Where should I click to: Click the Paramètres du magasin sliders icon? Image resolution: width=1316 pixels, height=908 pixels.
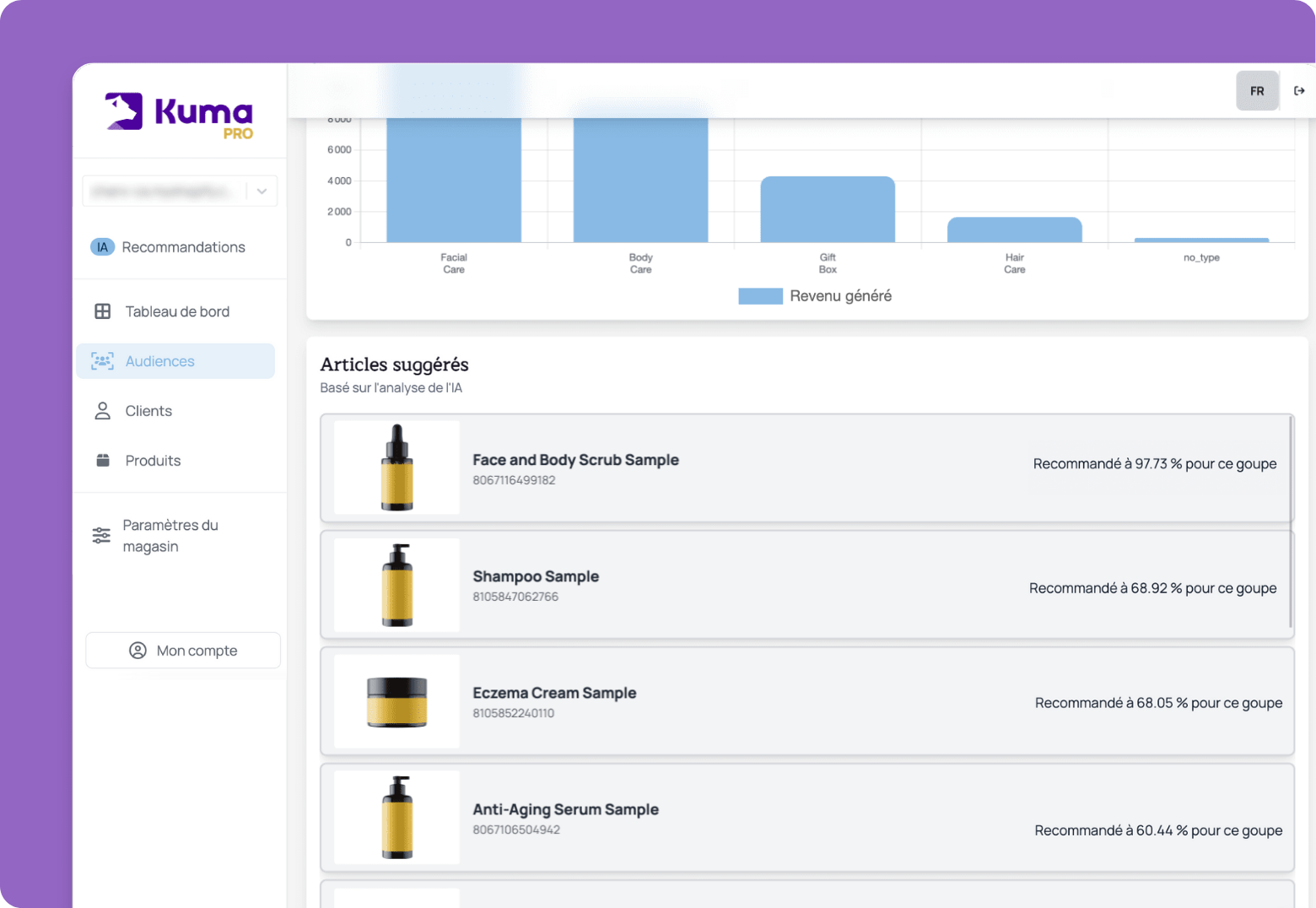[x=101, y=536]
